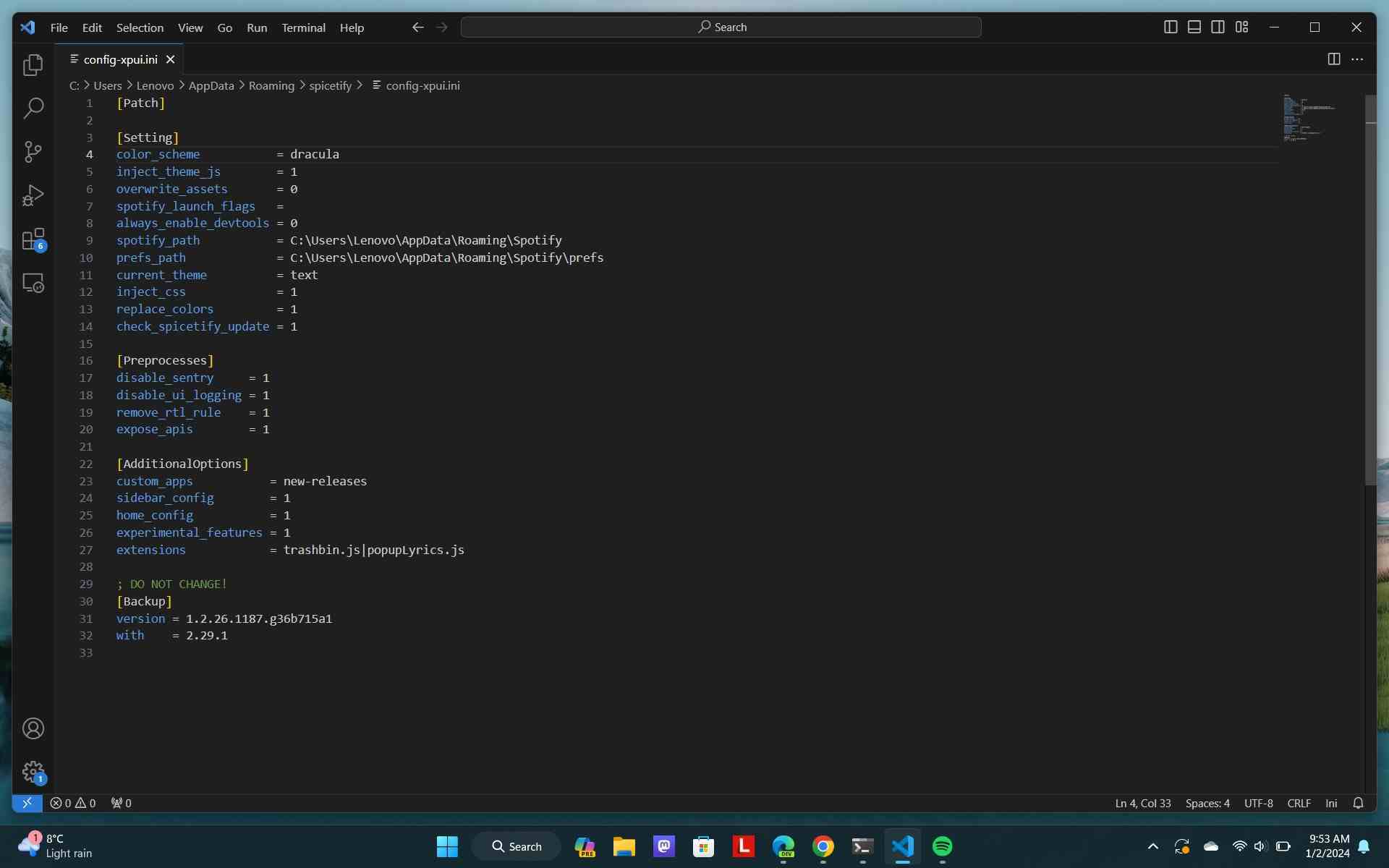Select the Accounts icon at bottom
The image size is (1389, 868).
33,728
